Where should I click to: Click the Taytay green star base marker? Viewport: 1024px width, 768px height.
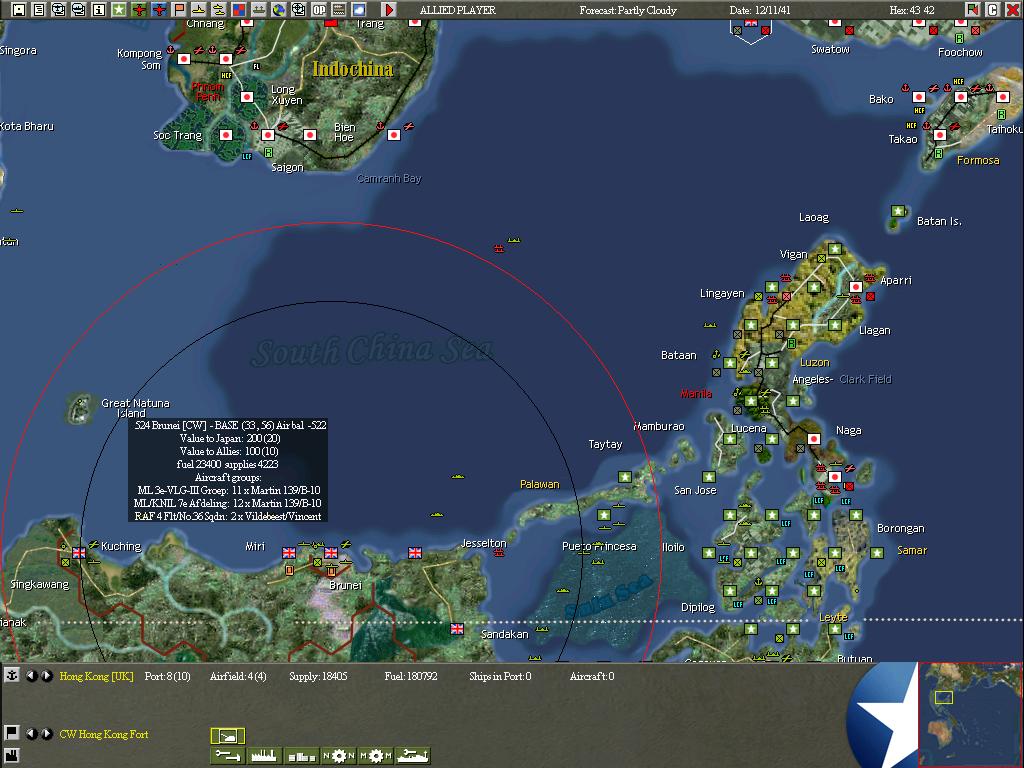pyautogui.click(x=625, y=477)
